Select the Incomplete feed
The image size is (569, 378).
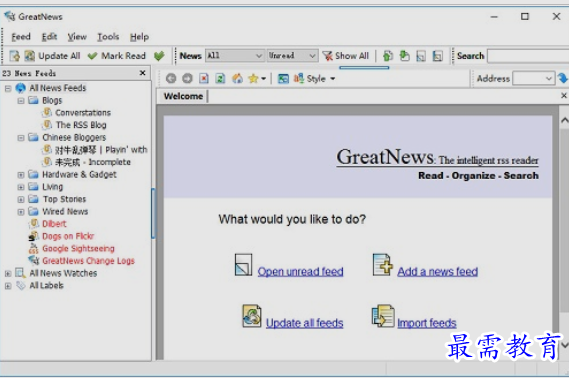coord(93,162)
